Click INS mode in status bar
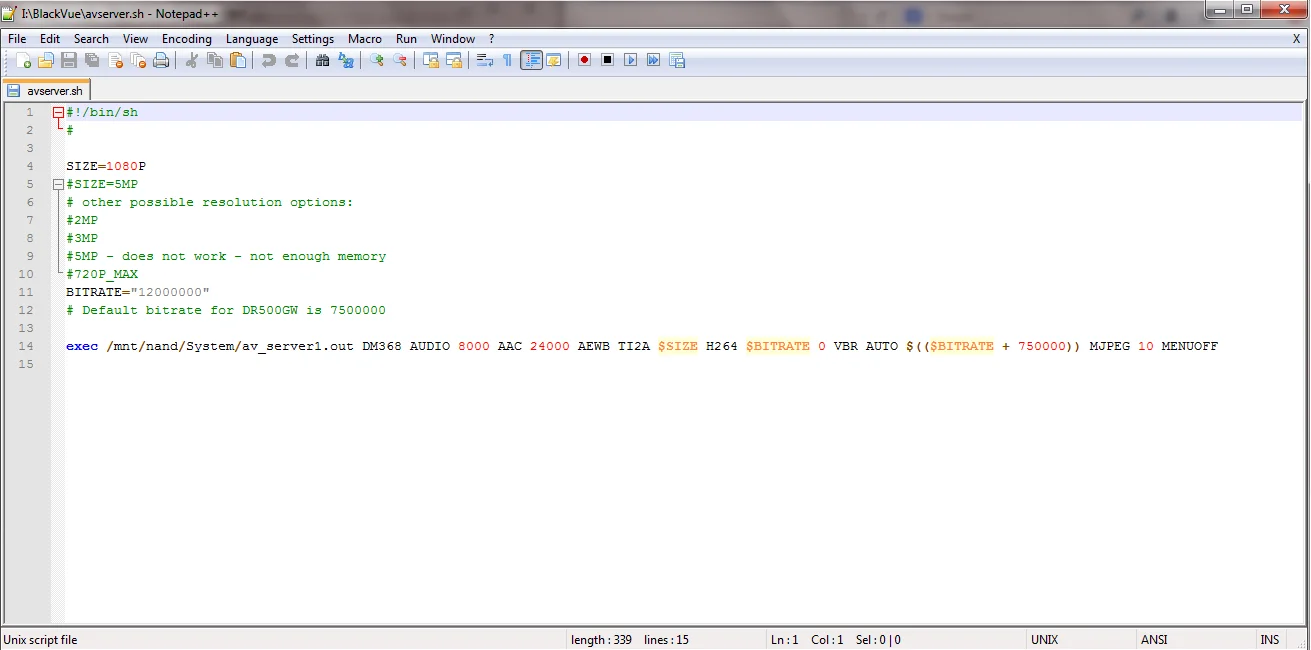The width and height of the screenshot is (1311, 650). 1269,640
